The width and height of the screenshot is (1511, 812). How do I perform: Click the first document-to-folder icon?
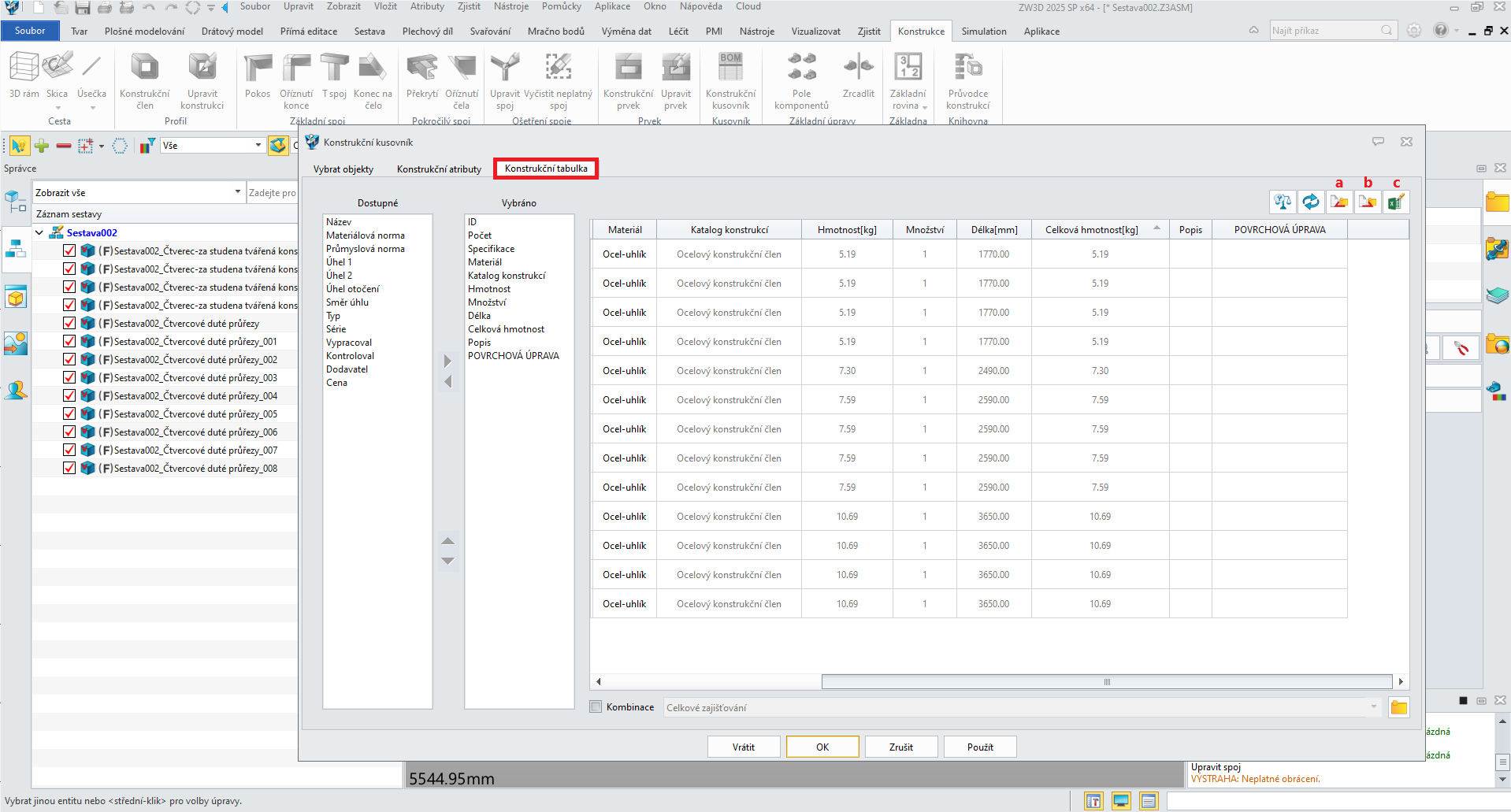[x=1339, y=202]
